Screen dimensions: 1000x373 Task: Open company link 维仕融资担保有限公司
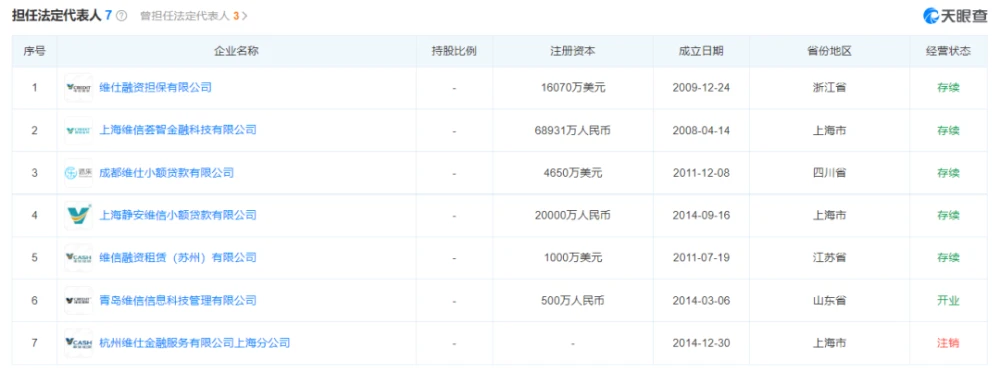156,88
